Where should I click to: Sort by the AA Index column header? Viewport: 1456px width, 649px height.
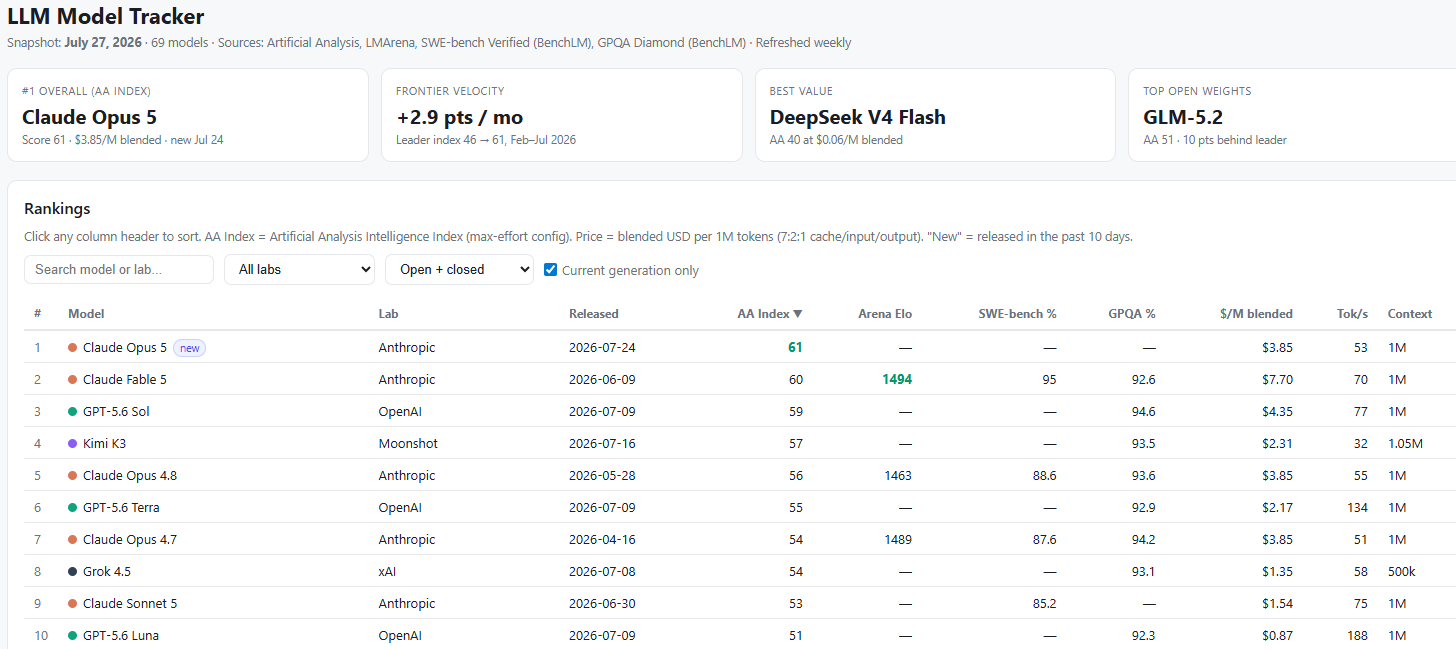[769, 313]
